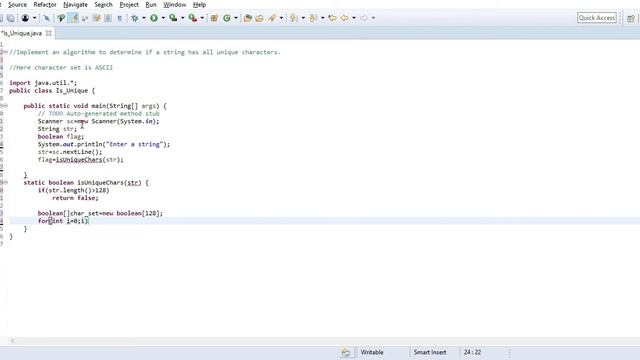Click the underlined isUniqueChars call

pyautogui.click(x=79, y=160)
